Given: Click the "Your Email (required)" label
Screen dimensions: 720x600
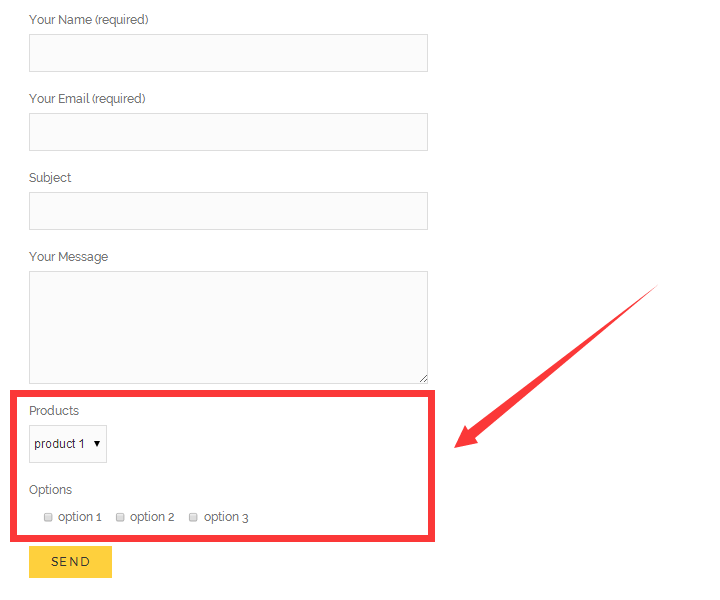Looking at the screenshot, I should click(87, 99).
